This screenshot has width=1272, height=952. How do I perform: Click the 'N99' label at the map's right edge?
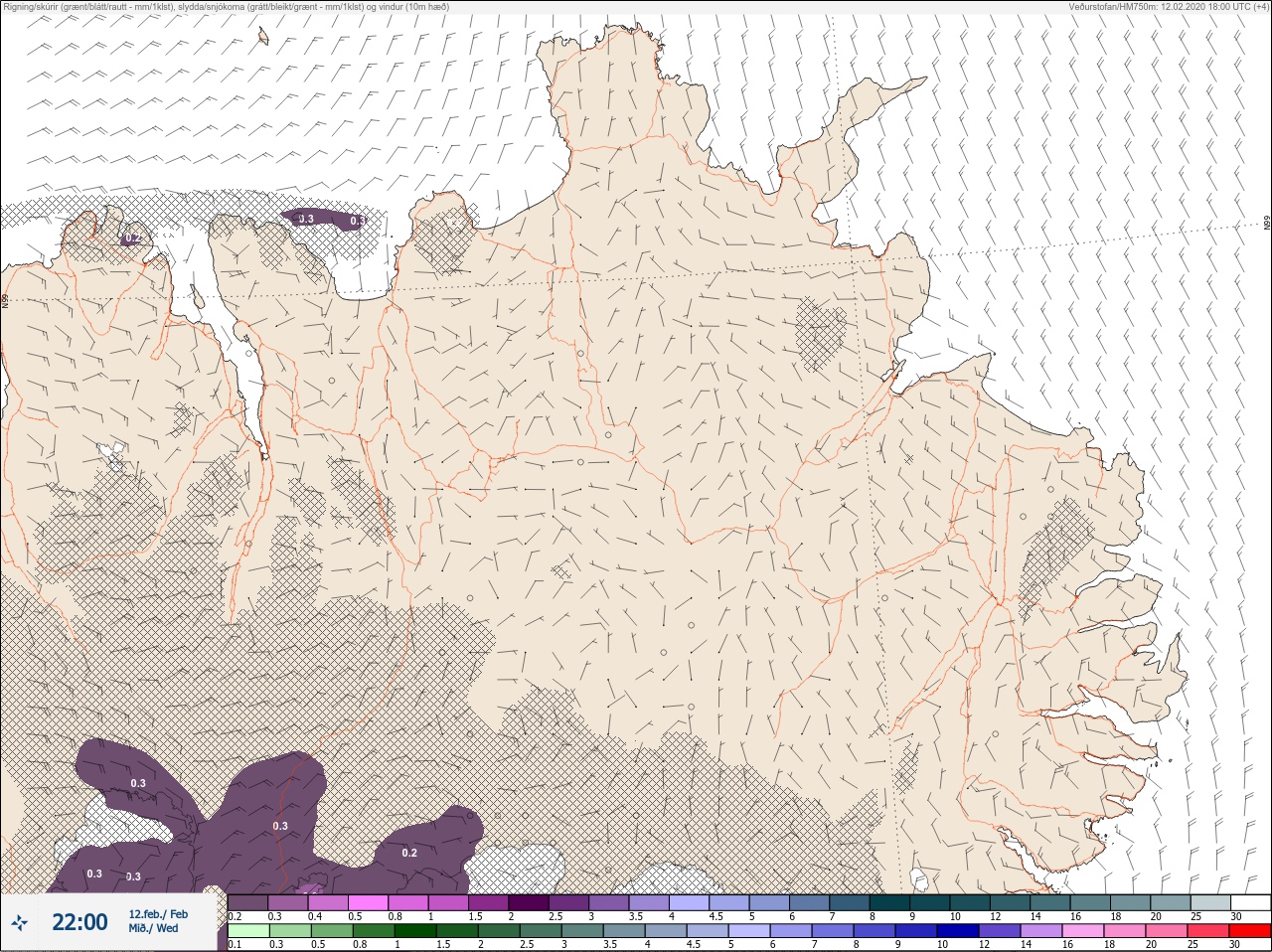1267,224
